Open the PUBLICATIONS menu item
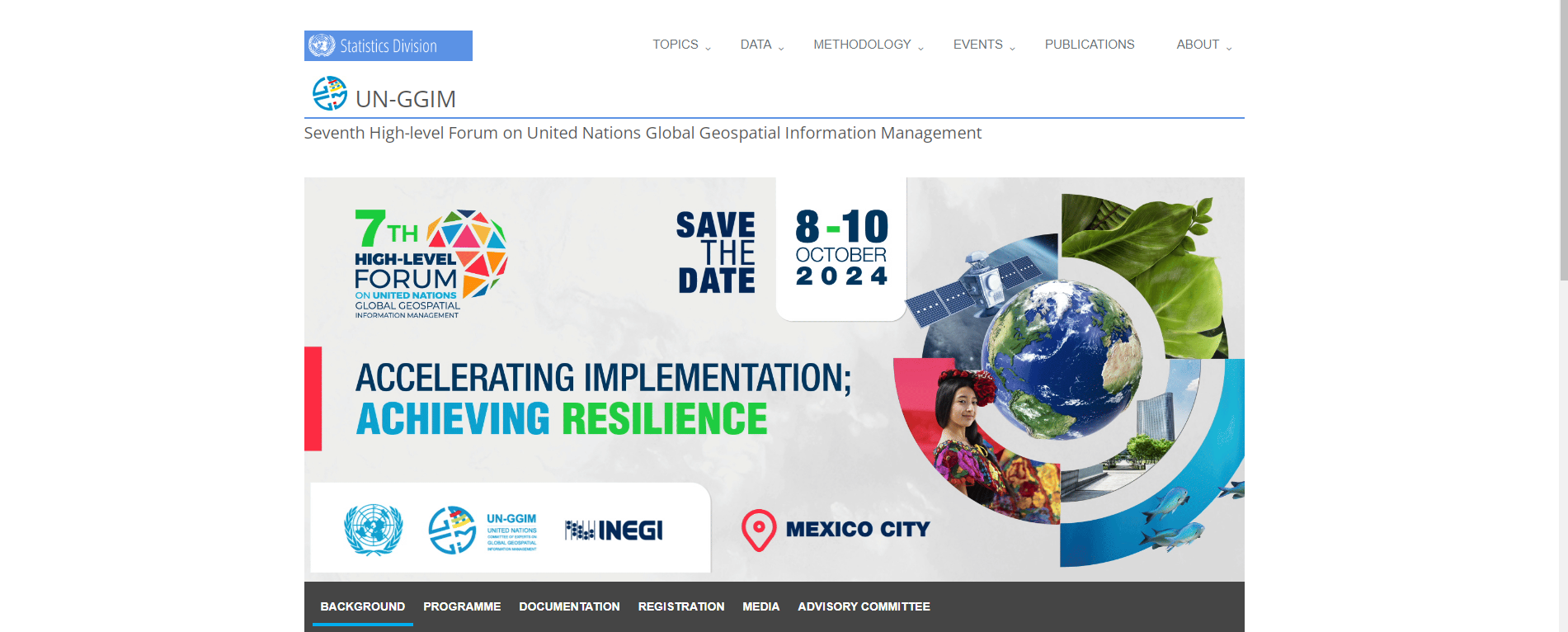 (1090, 45)
